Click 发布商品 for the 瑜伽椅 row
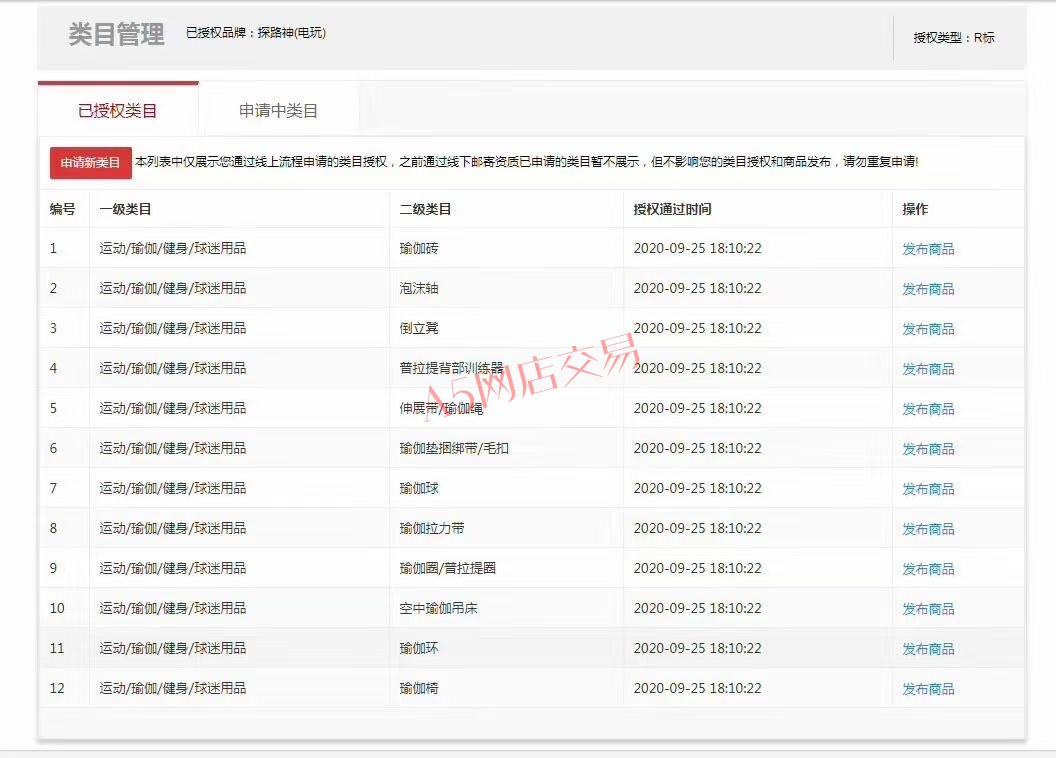This screenshot has height=758, width=1056. click(927, 689)
